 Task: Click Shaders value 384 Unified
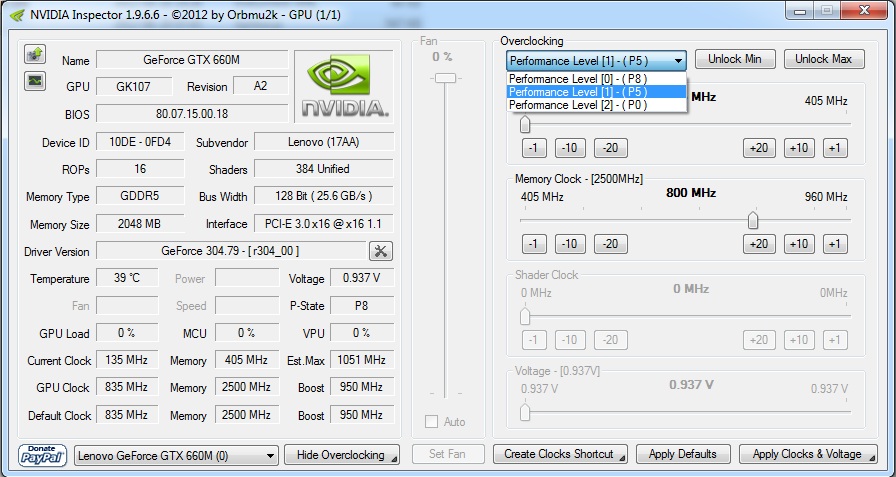[x=323, y=169]
